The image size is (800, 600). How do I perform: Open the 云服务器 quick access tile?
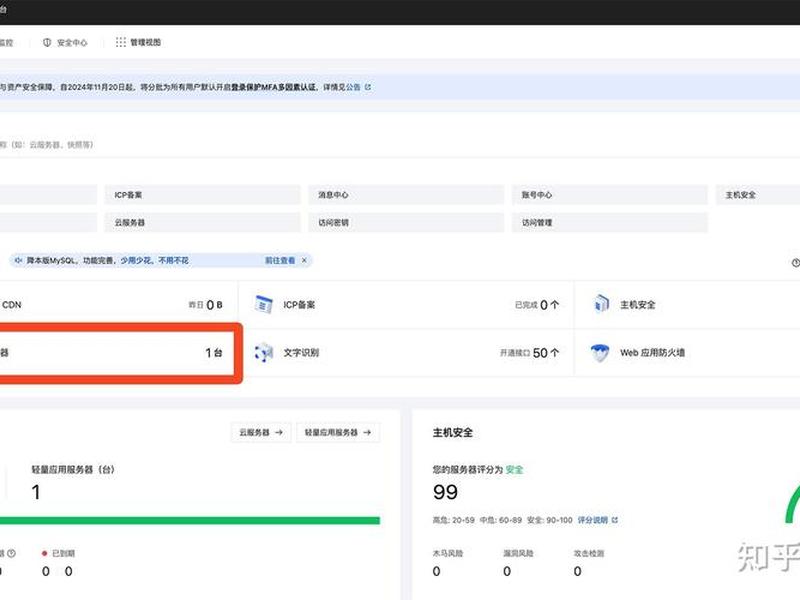203,222
